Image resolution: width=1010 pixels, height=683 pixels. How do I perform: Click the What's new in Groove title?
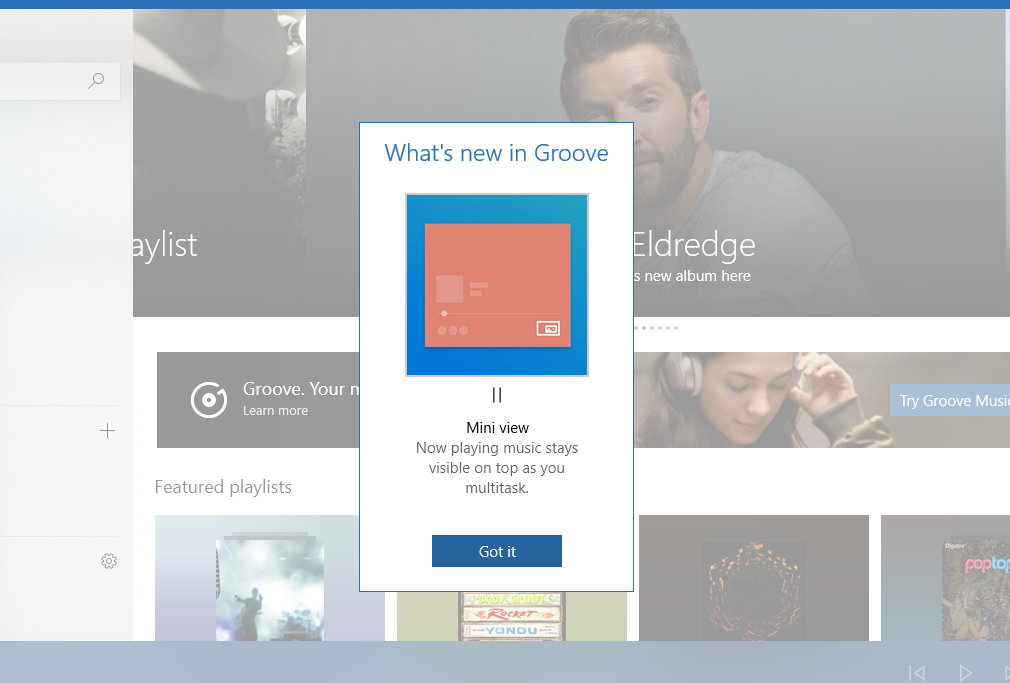point(496,153)
